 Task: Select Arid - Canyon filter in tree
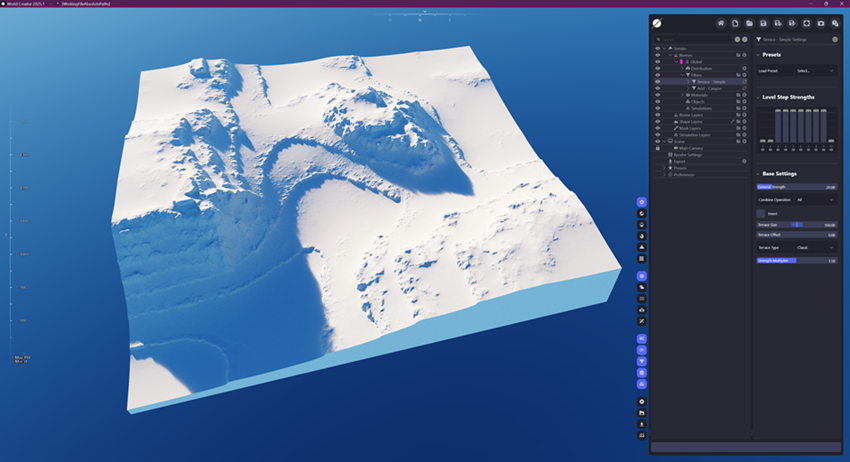[x=711, y=88]
